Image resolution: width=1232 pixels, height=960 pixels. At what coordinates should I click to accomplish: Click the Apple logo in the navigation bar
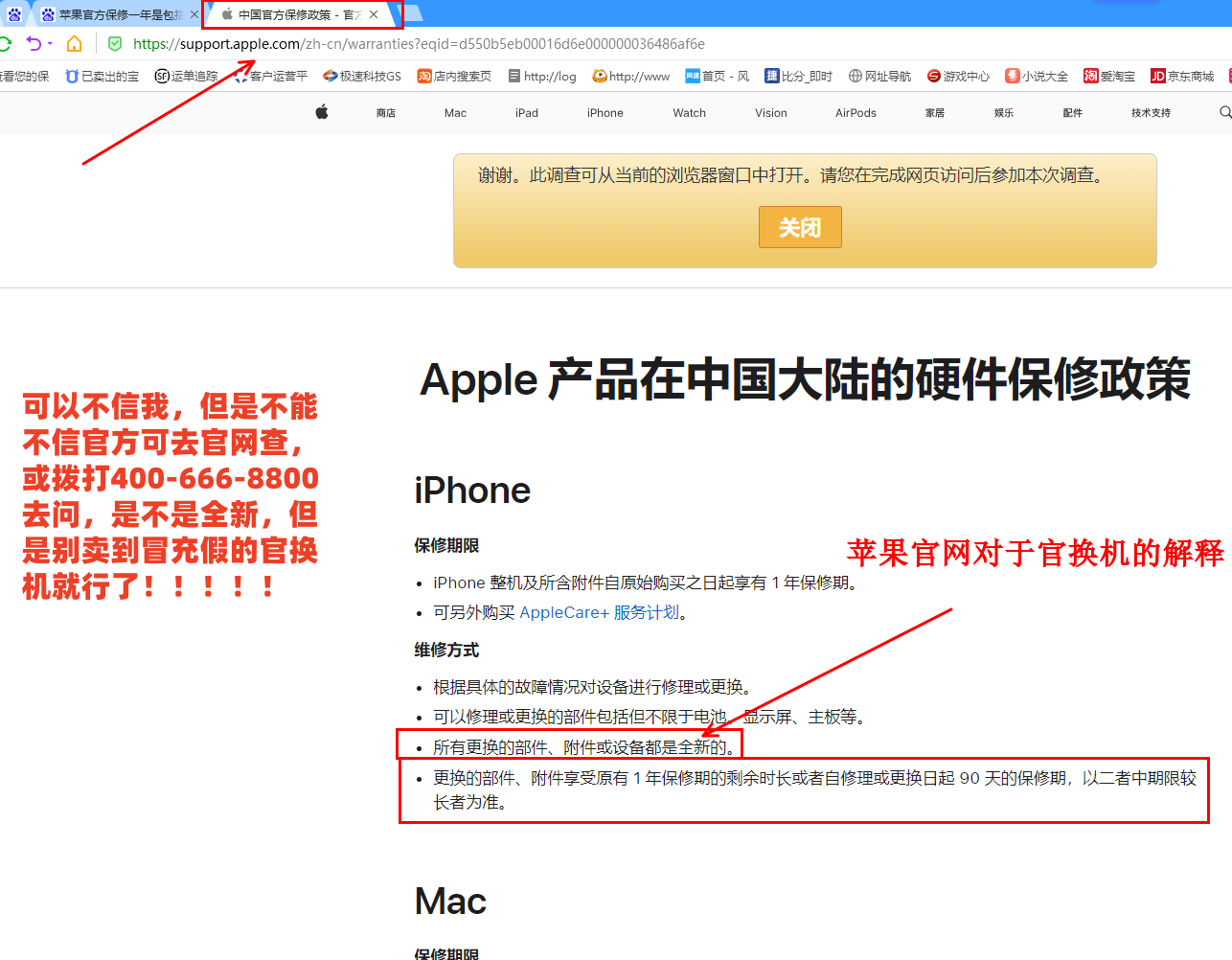tap(322, 112)
